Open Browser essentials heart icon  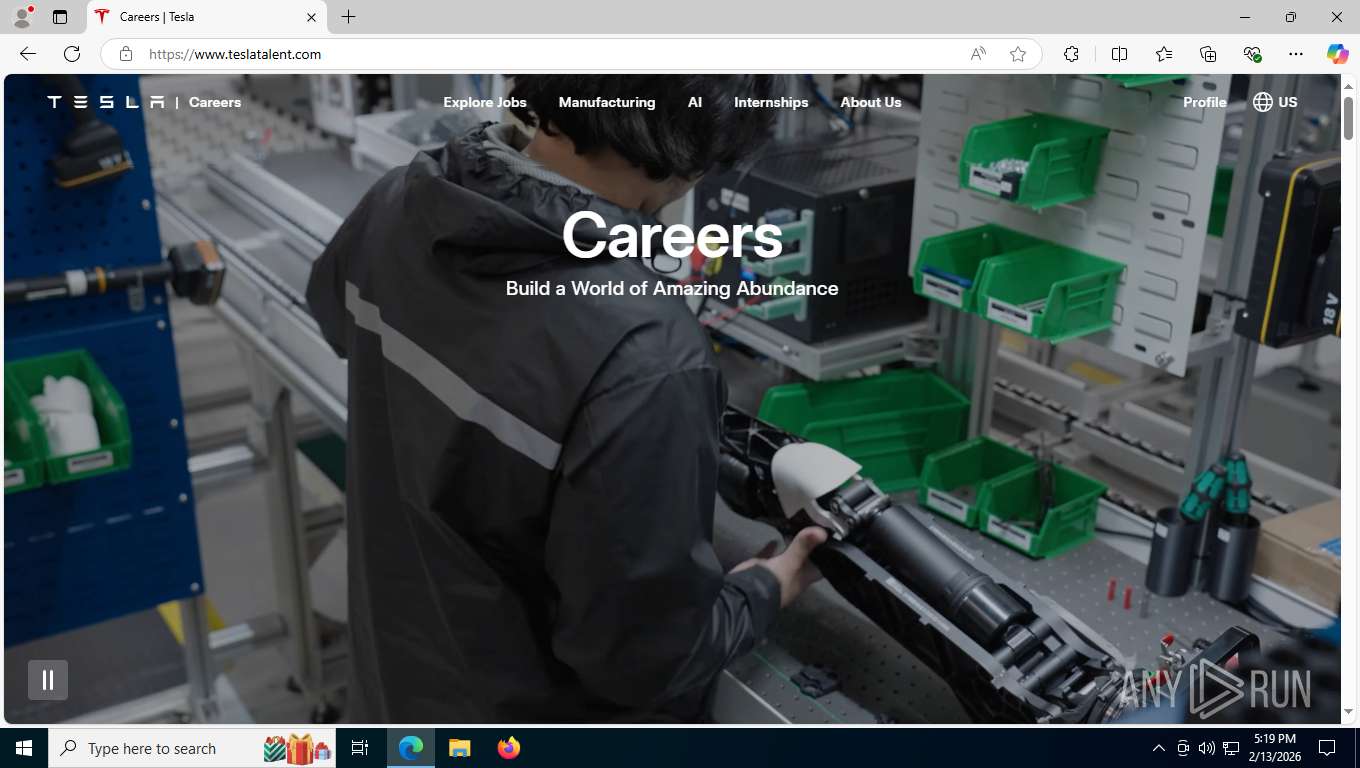click(1252, 54)
